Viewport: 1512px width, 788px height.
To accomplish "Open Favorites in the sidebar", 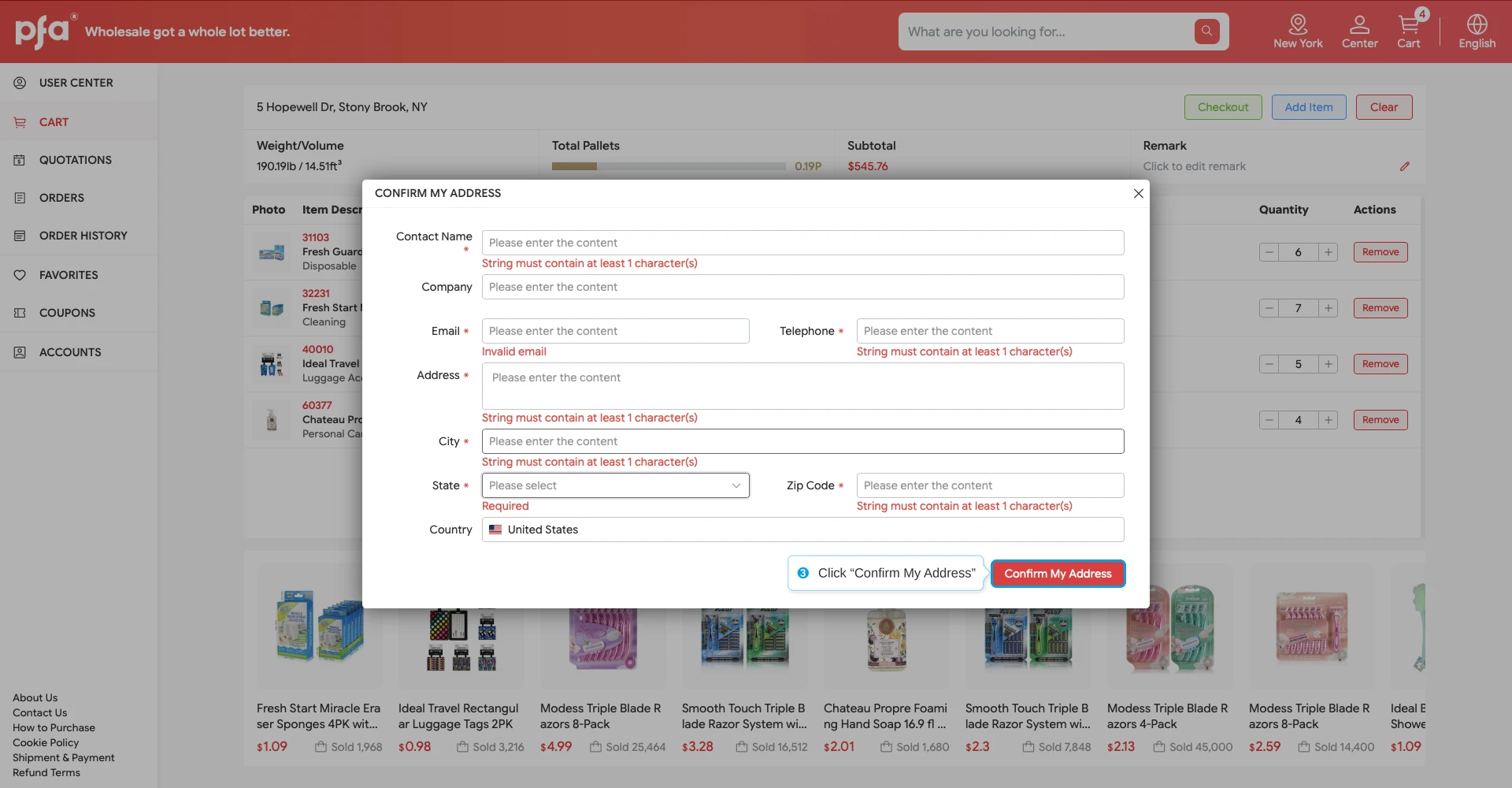I will point(79,275).
